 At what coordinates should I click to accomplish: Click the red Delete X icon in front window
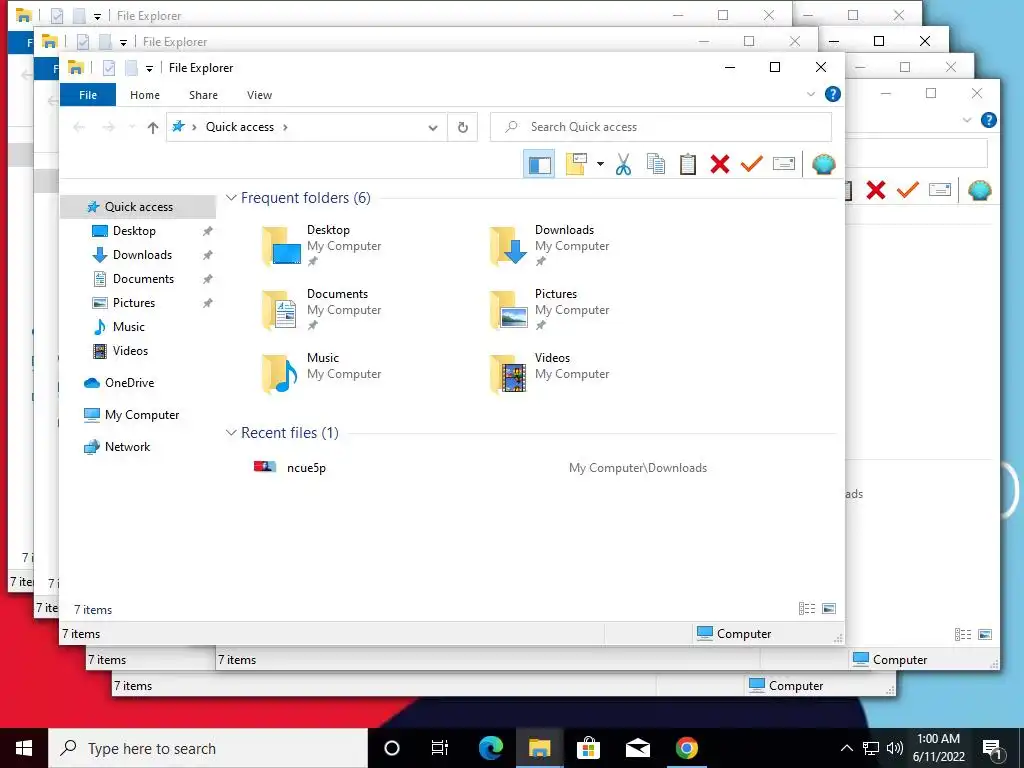pos(720,165)
